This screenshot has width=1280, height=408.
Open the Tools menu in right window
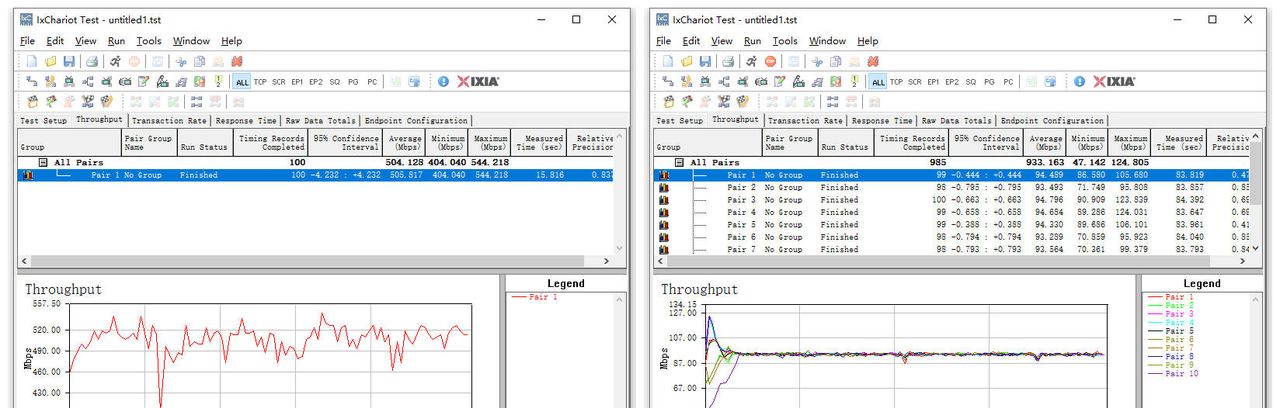tap(785, 41)
